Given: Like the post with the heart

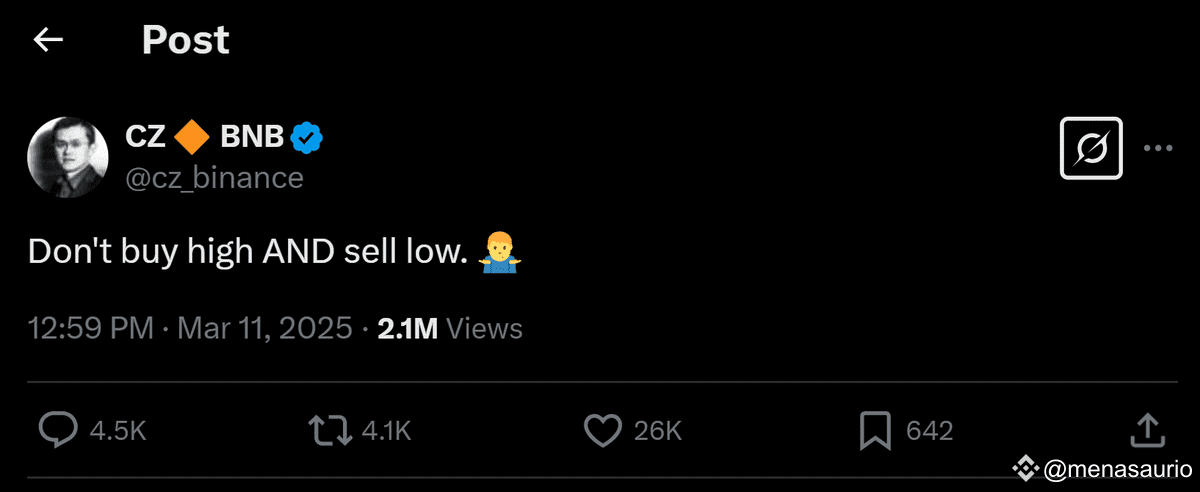Looking at the screenshot, I should [x=602, y=430].
